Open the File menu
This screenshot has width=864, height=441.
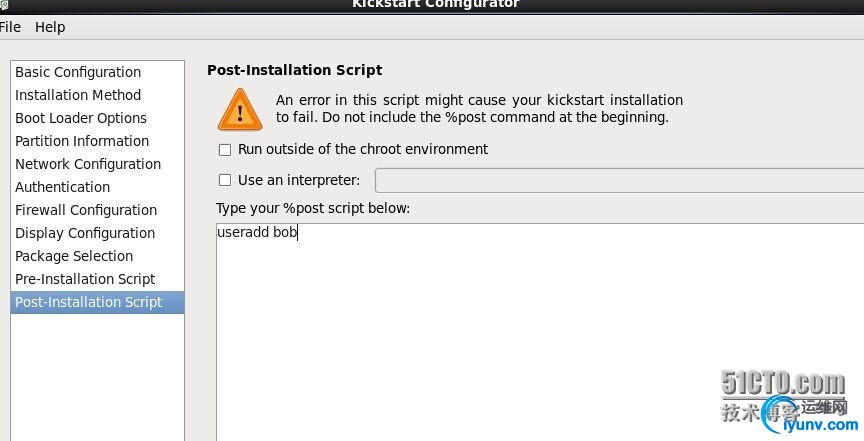(x=10, y=27)
